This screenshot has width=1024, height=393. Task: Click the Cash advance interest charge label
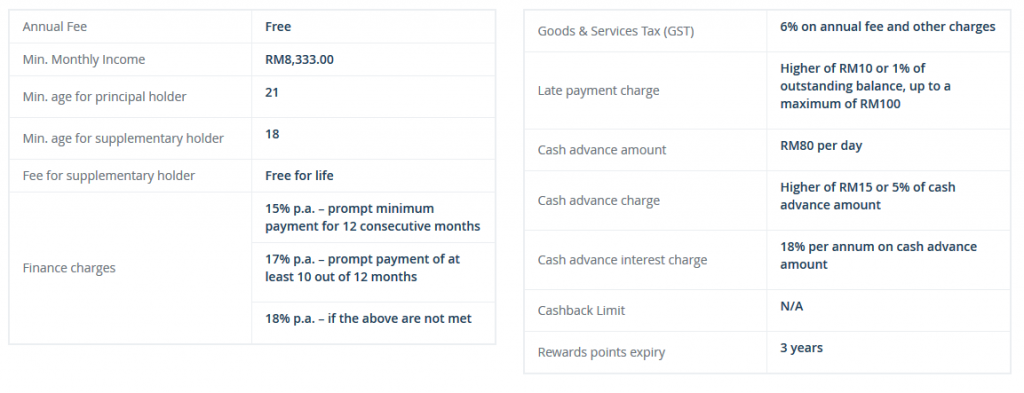click(x=622, y=260)
